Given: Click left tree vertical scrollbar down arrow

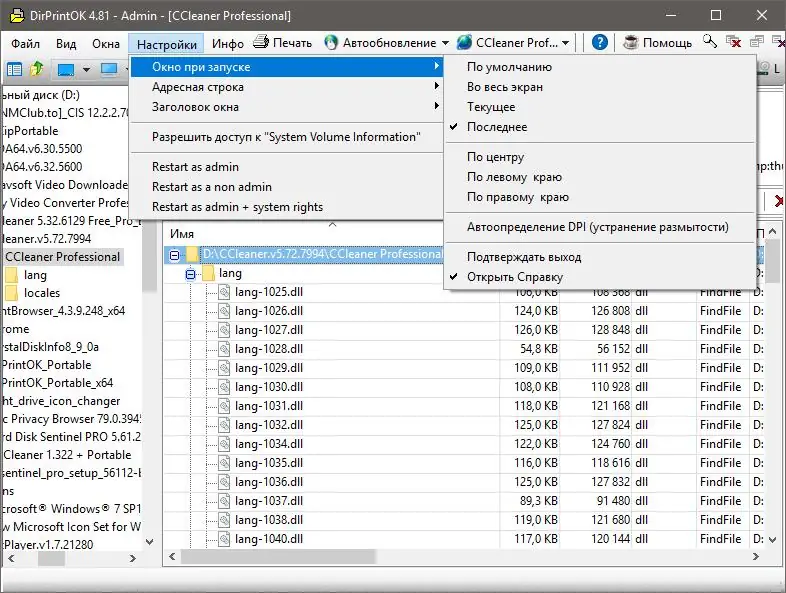Looking at the screenshot, I should 149,542.
